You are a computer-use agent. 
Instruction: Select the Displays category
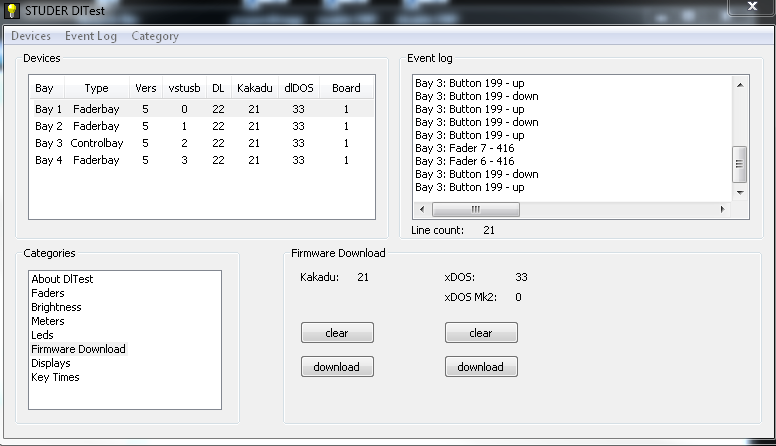(50, 363)
